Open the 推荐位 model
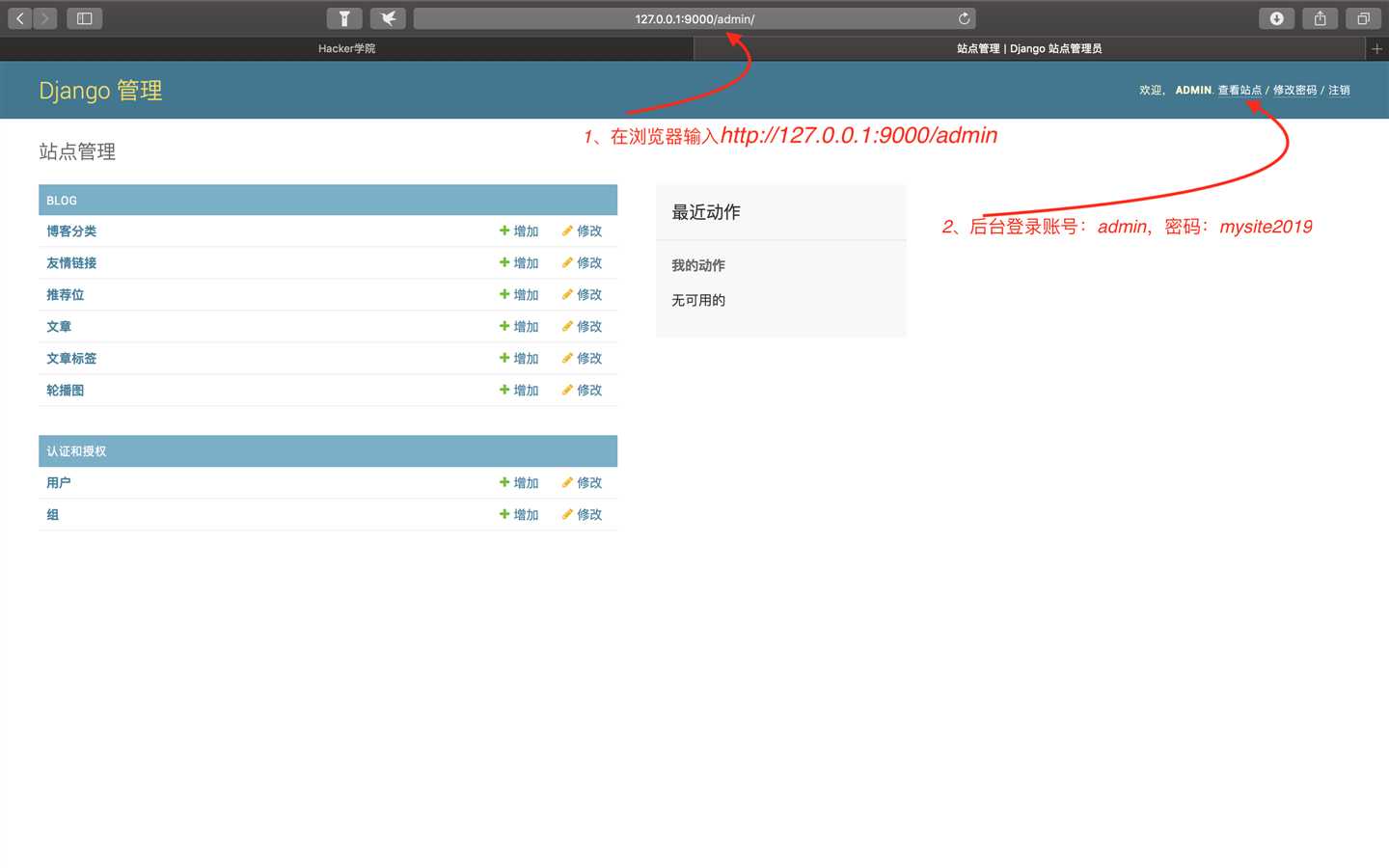This screenshot has height=868, width=1389. point(66,295)
